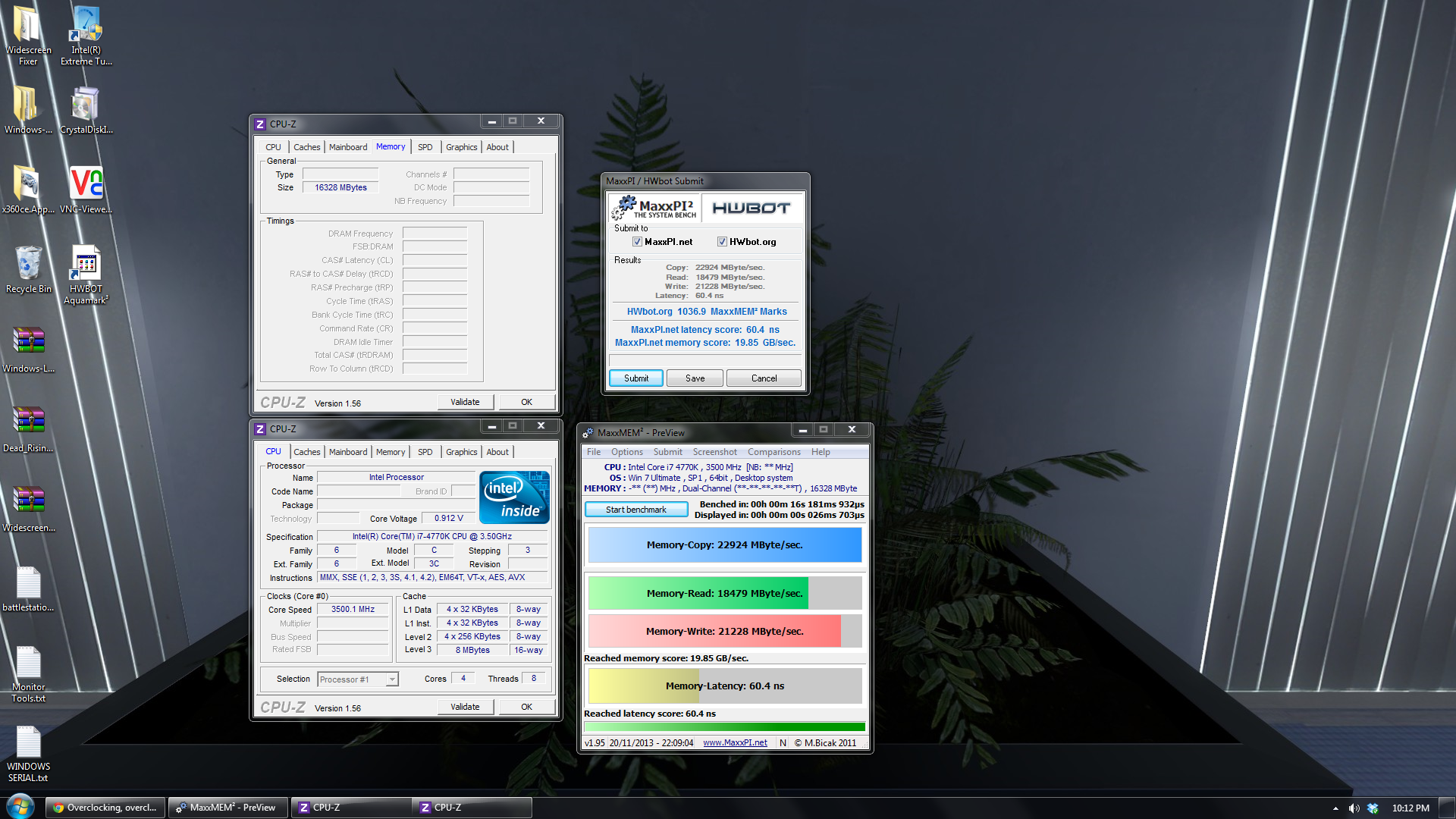
Task: Toggle the MaxxPI.net submit checkbox
Action: point(637,242)
